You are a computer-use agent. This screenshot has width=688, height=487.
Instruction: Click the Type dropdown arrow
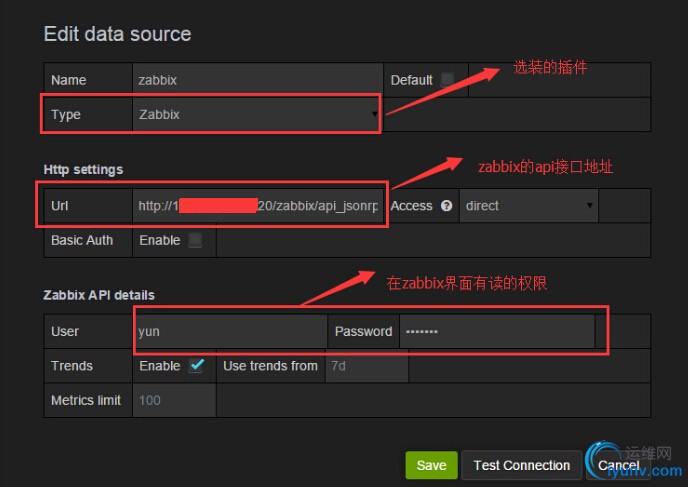[x=375, y=115]
